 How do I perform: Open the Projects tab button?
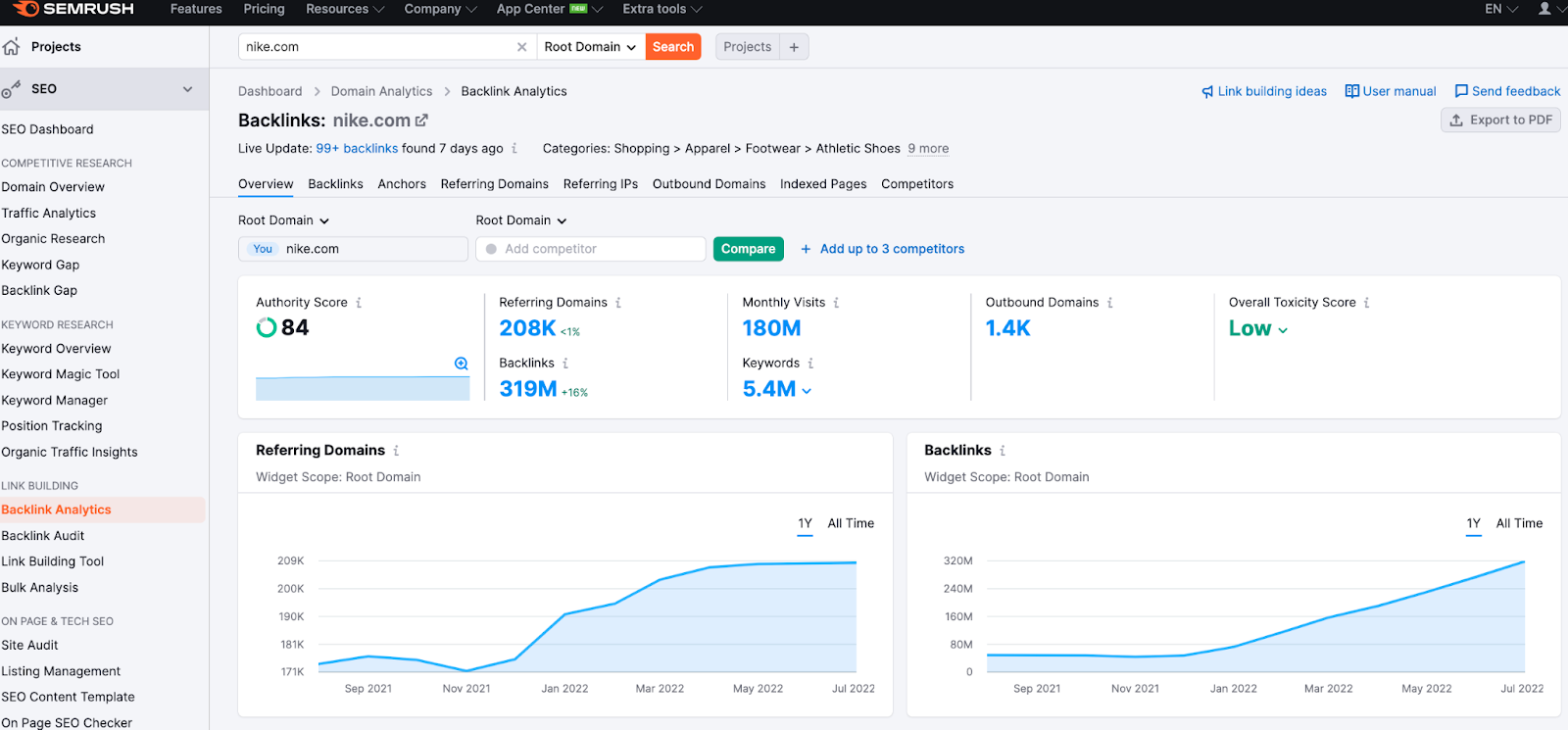click(748, 47)
